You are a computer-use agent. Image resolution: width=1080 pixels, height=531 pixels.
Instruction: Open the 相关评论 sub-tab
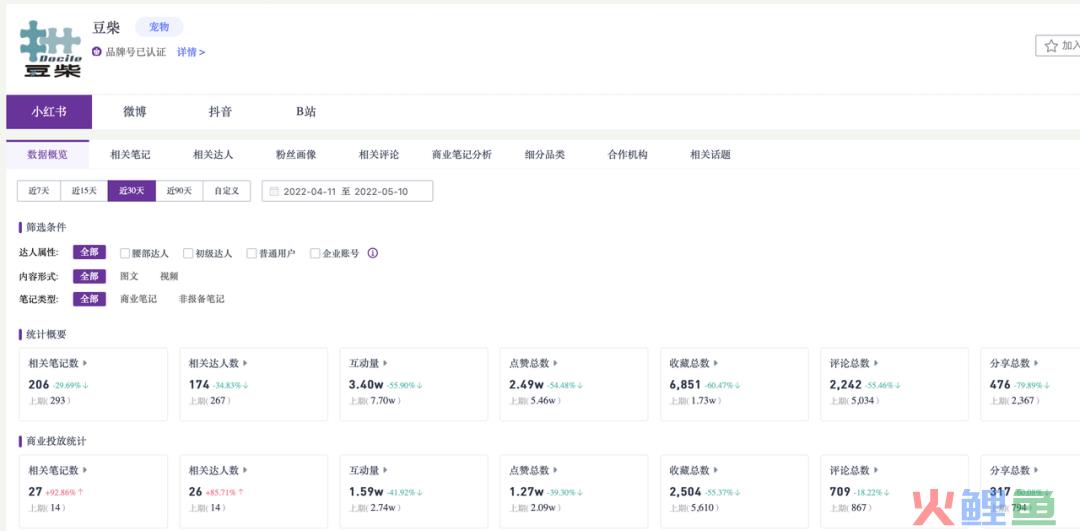pos(379,155)
